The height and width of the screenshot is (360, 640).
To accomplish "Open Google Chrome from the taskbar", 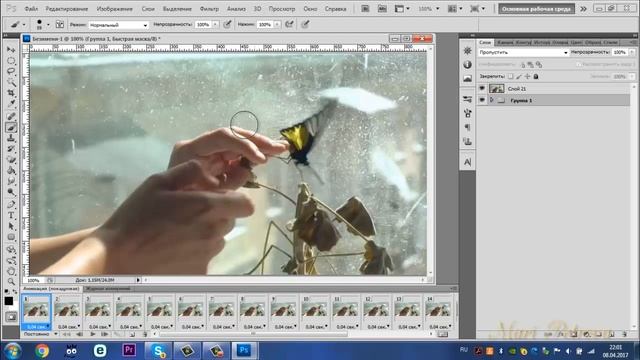I will [x=42, y=351].
